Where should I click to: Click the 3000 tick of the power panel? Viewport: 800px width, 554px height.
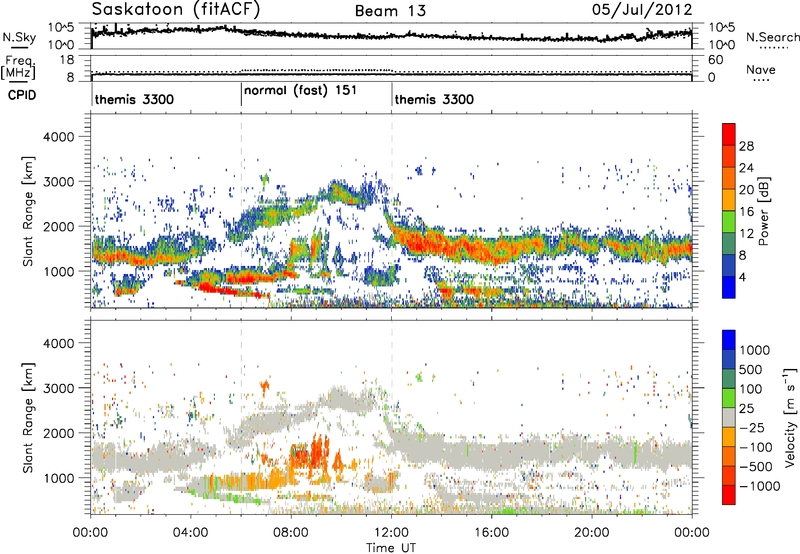pyautogui.click(x=58, y=182)
